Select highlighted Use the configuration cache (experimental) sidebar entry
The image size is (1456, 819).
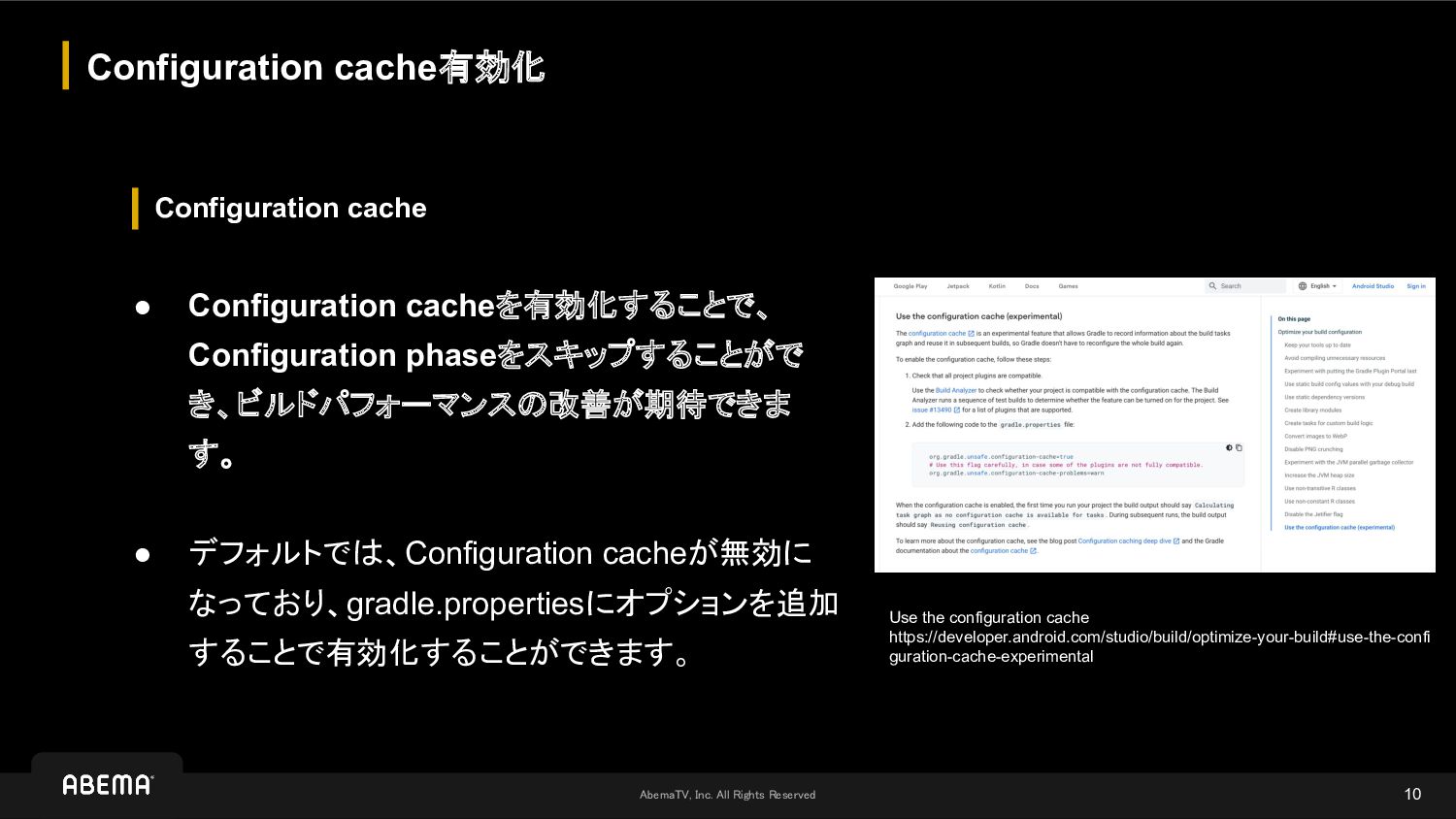pos(1339,528)
